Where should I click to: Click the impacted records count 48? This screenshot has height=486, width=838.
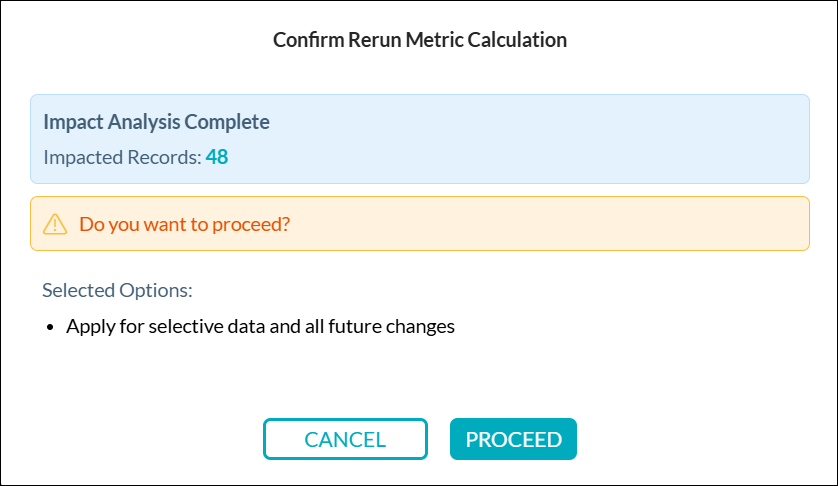click(x=217, y=157)
